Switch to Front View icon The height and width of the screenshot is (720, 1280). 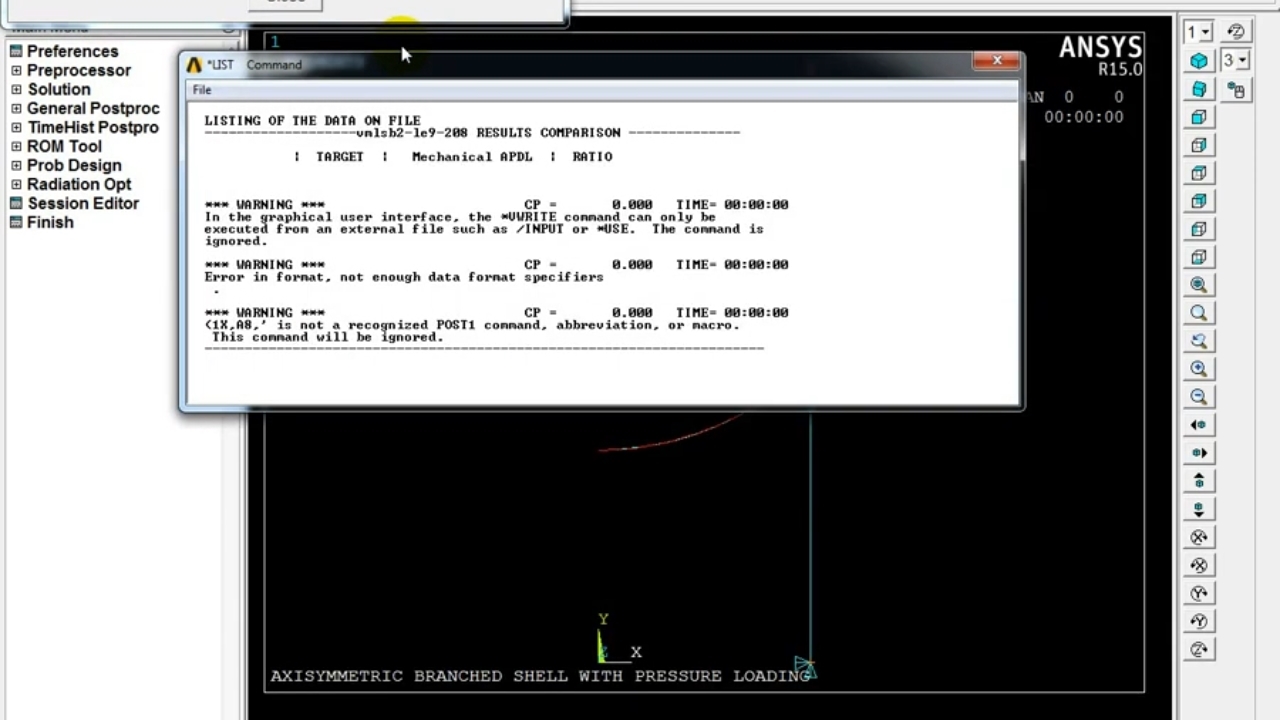pos(1199,117)
